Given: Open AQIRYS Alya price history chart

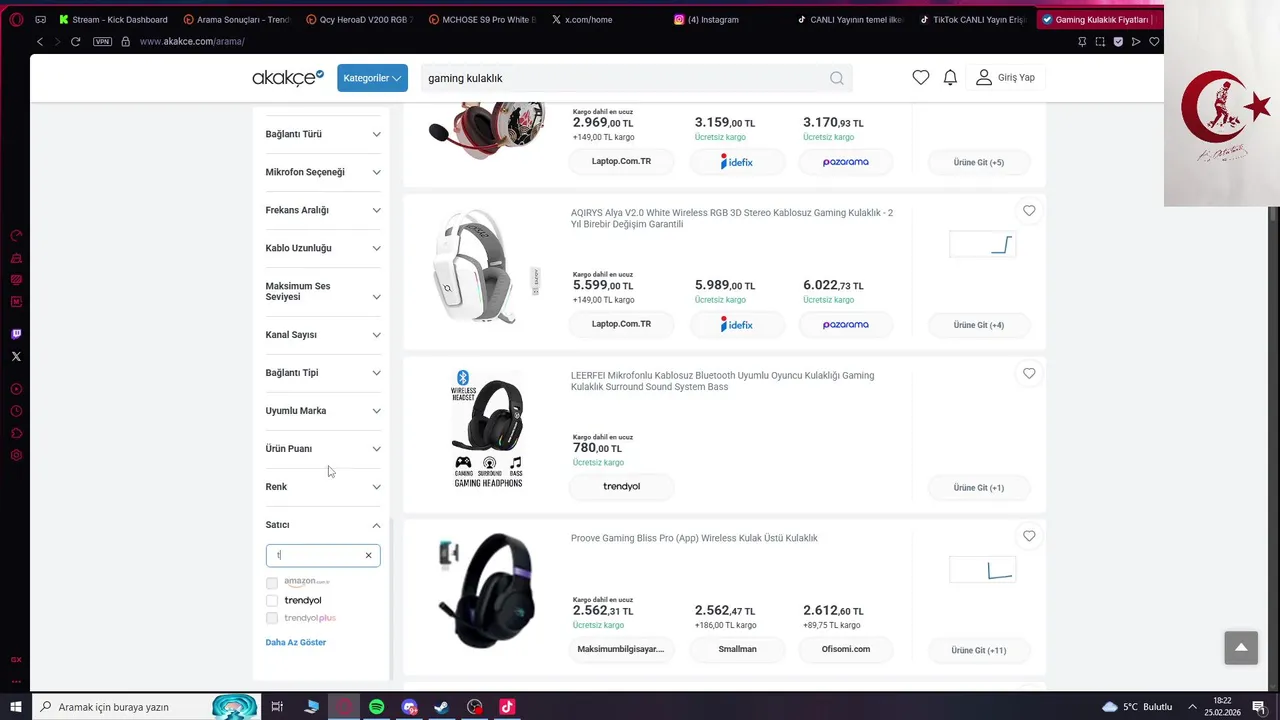Looking at the screenshot, I should [982, 244].
